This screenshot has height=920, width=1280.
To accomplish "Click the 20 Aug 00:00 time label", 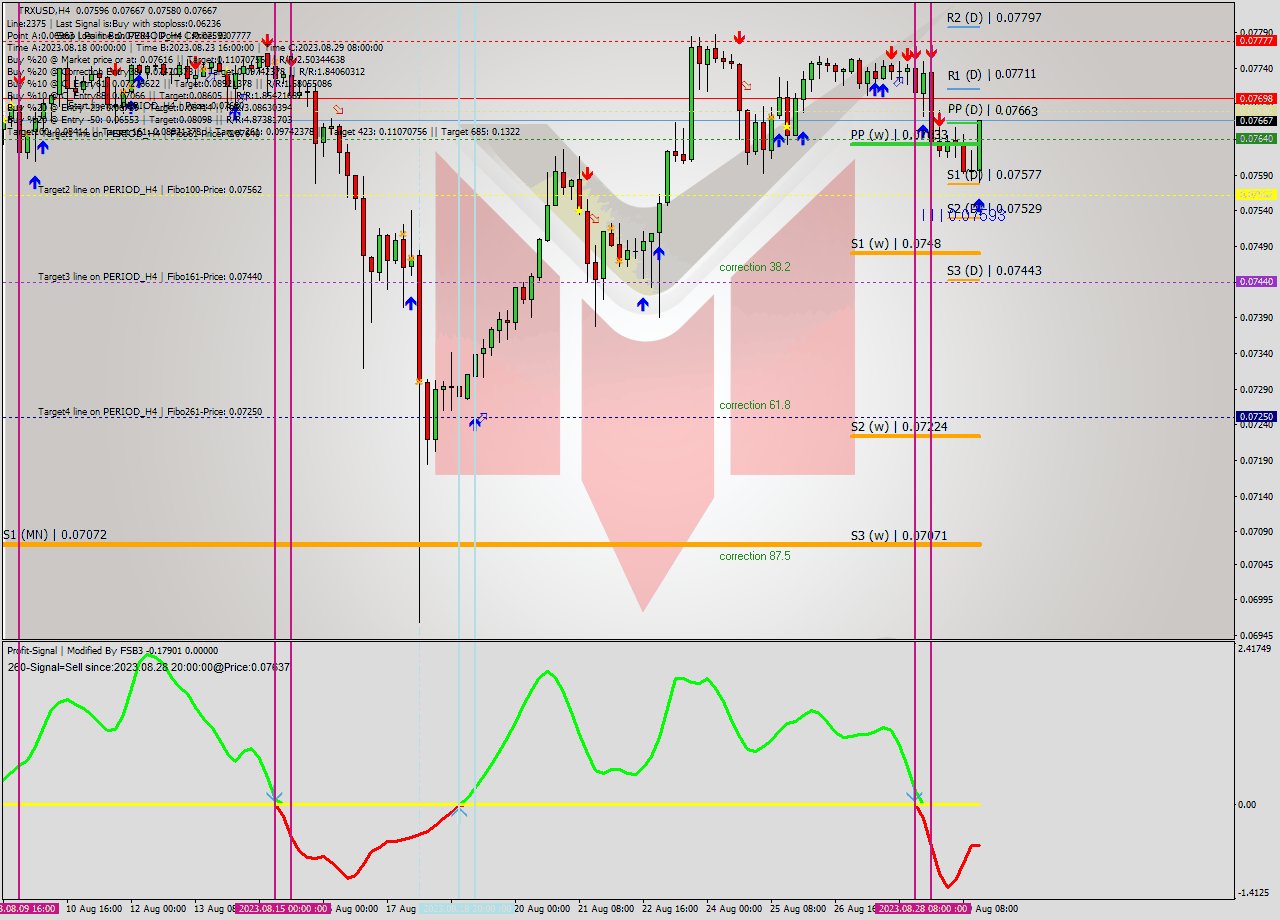I will (542, 909).
